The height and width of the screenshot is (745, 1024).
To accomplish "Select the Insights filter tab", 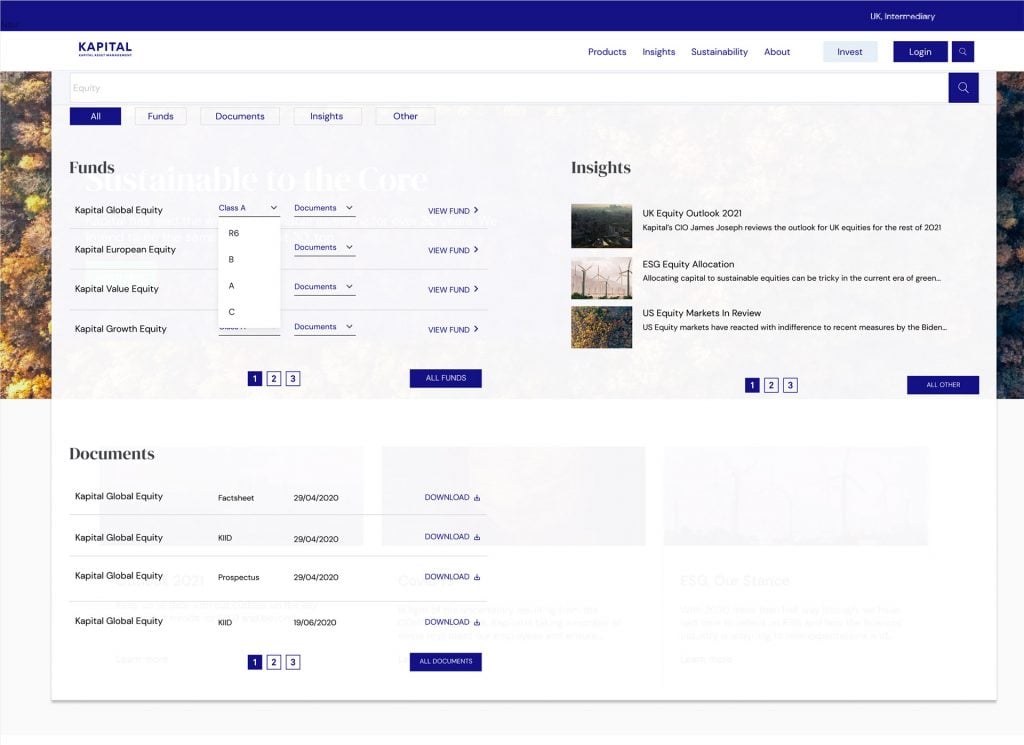I will (327, 116).
